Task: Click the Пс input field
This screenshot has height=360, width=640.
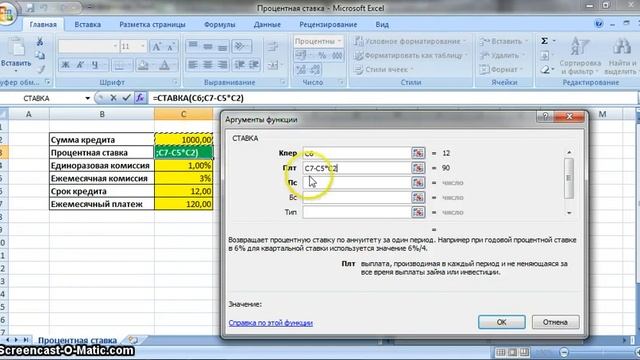Action: point(357,183)
